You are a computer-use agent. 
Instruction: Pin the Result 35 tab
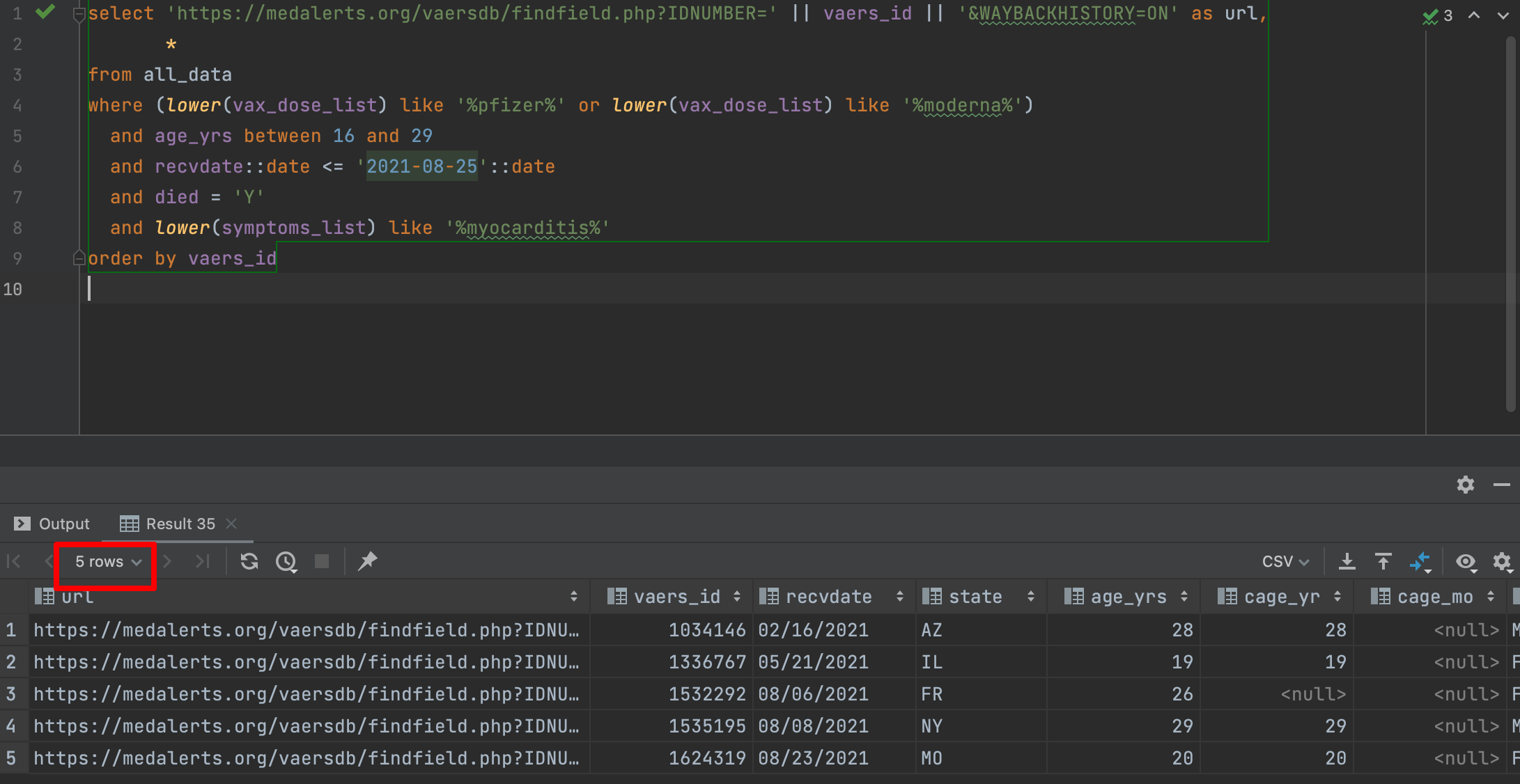tap(367, 561)
